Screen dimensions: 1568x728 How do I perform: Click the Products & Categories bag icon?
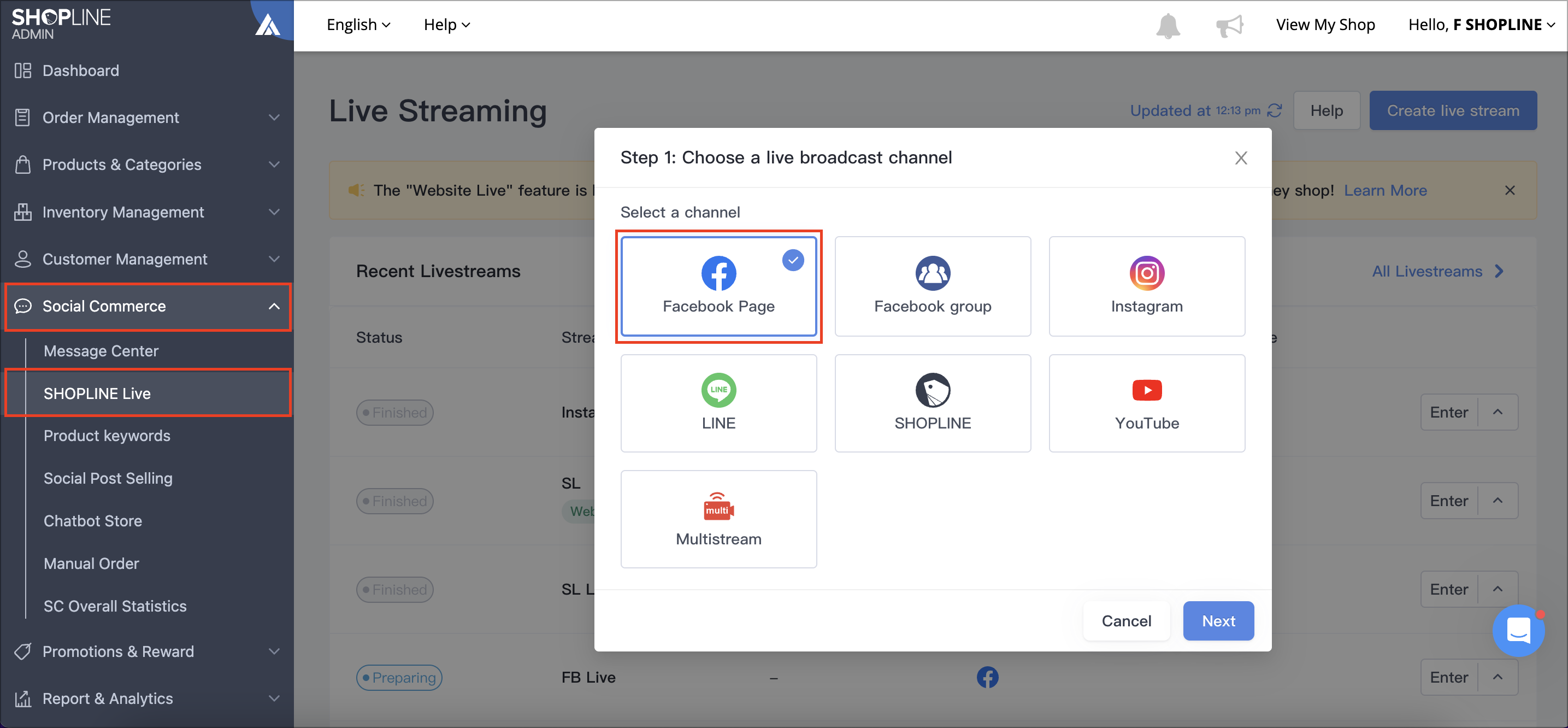22,165
